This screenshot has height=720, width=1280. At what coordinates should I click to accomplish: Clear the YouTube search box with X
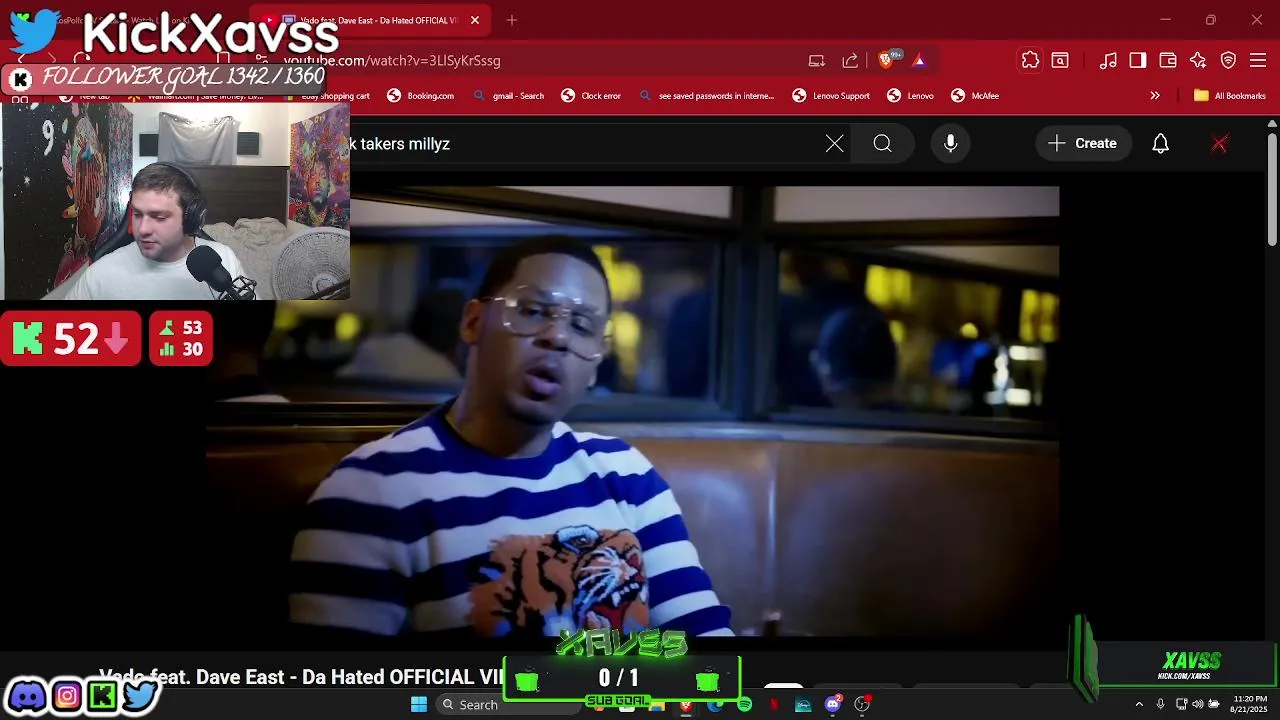tap(834, 144)
